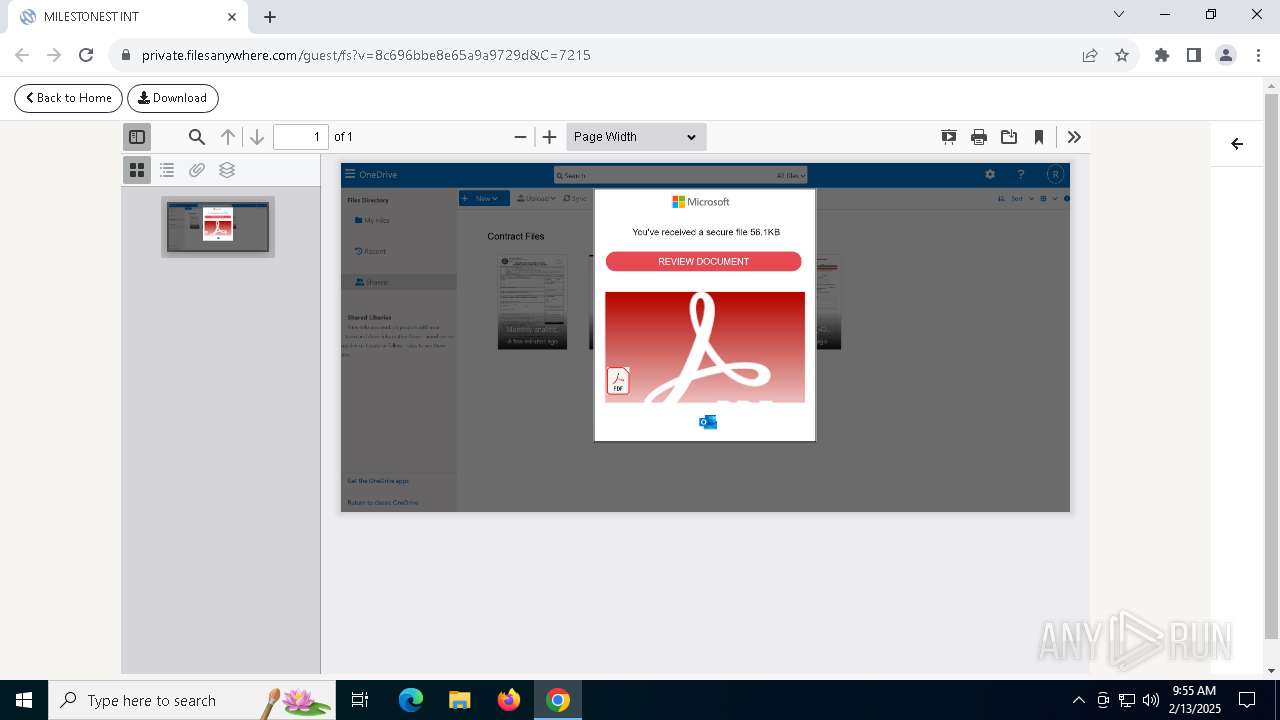Go to next page arrow
Viewport: 1280px width, 720px height.
click(x=257, y=137)
